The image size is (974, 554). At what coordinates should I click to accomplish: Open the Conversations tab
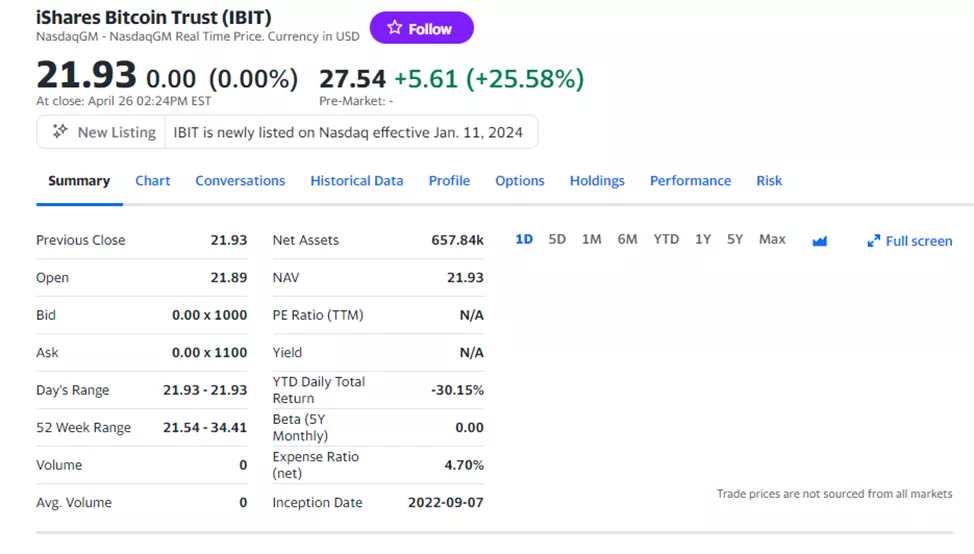pyautogui.click(x=240, y=181)
